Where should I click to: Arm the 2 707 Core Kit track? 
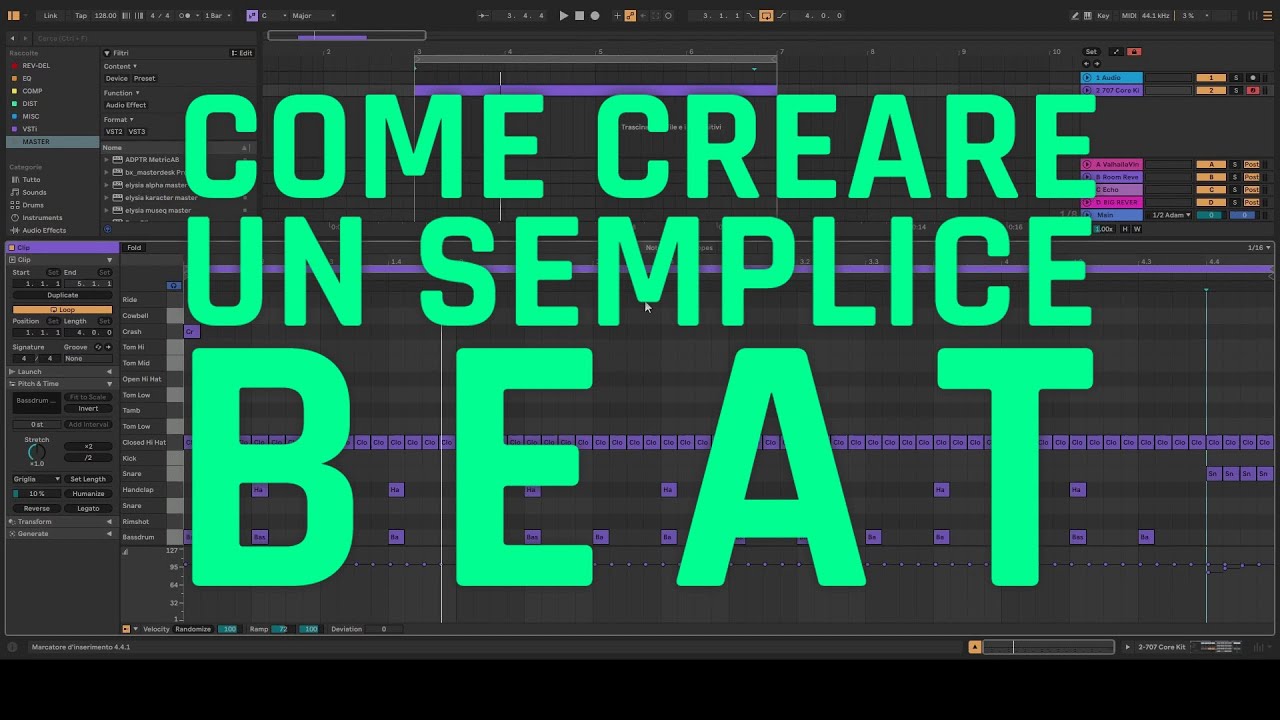pyautogui.click(x=1252, y=90)
